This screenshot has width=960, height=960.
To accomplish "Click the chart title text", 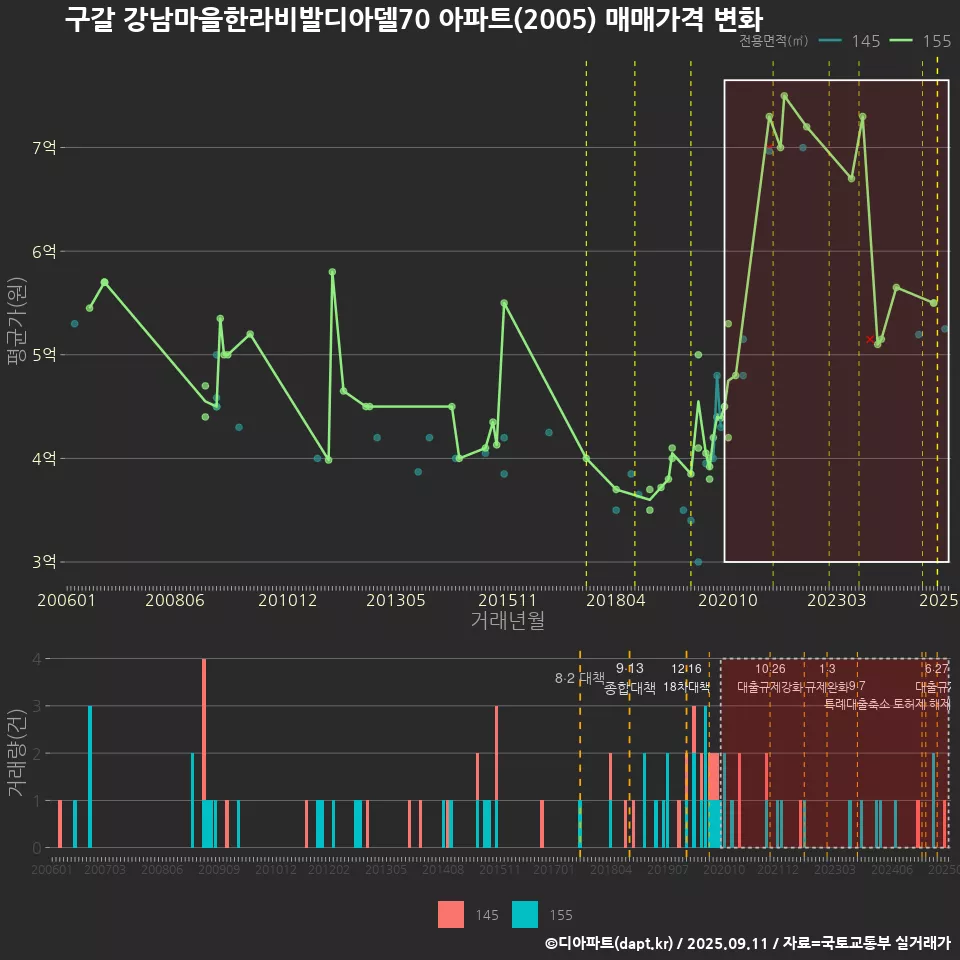I will (x=413, y=20).
